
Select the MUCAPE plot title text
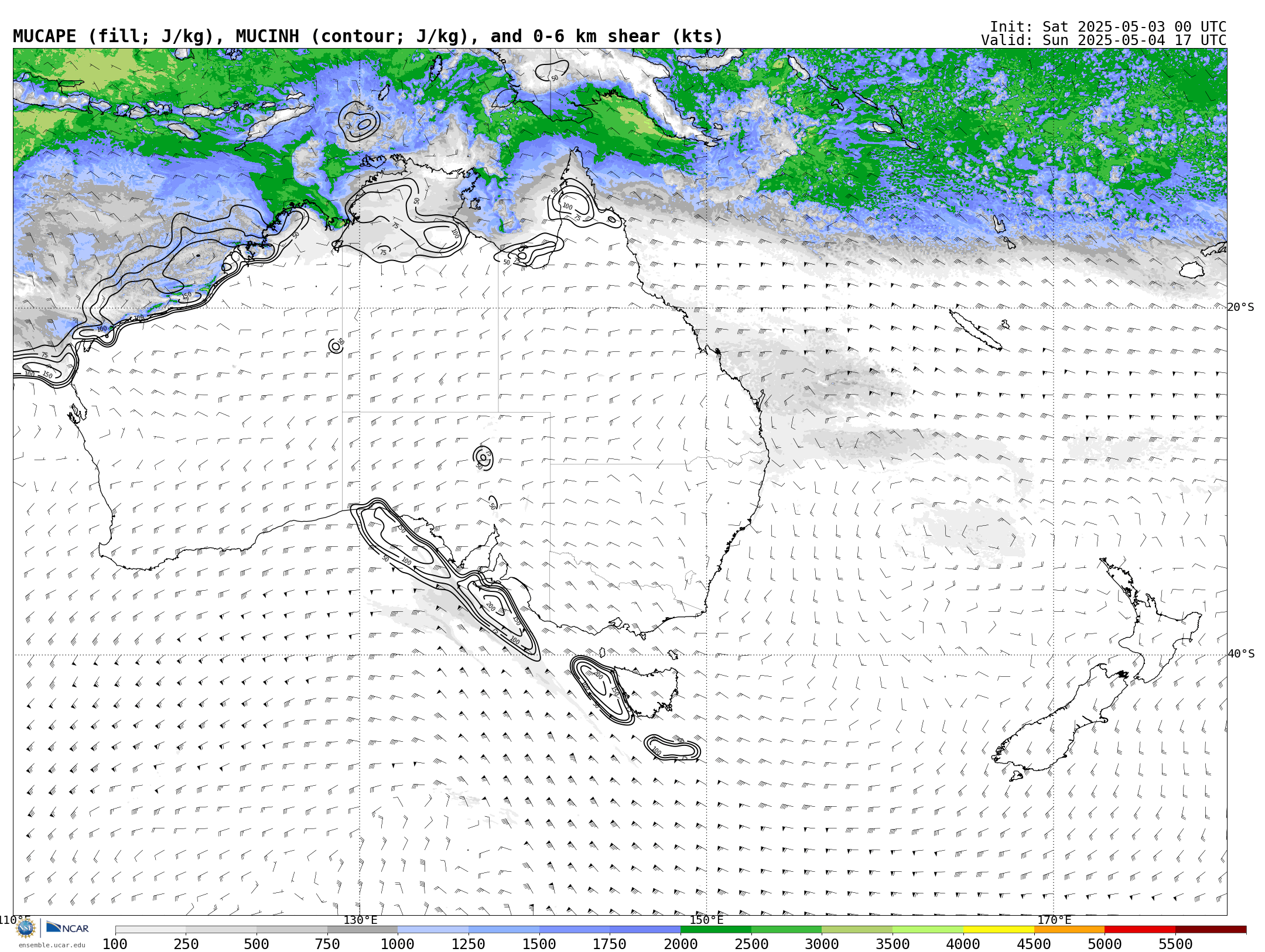point(368,36)
